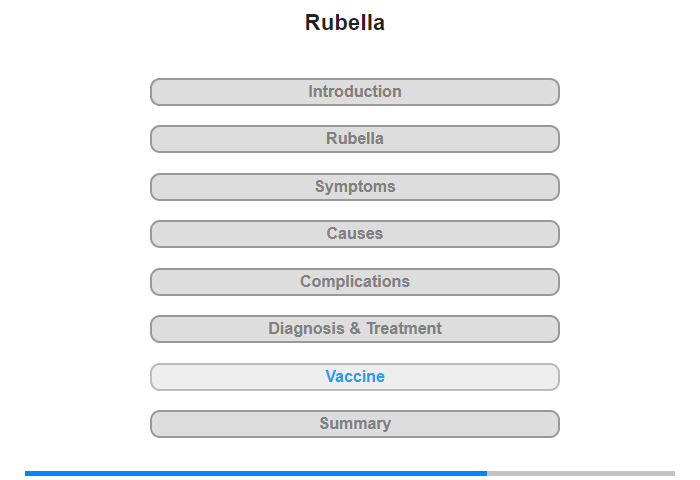700x480 pixels.
Task: Click the blue filled portion of progress bar
Action: point(255,473)
